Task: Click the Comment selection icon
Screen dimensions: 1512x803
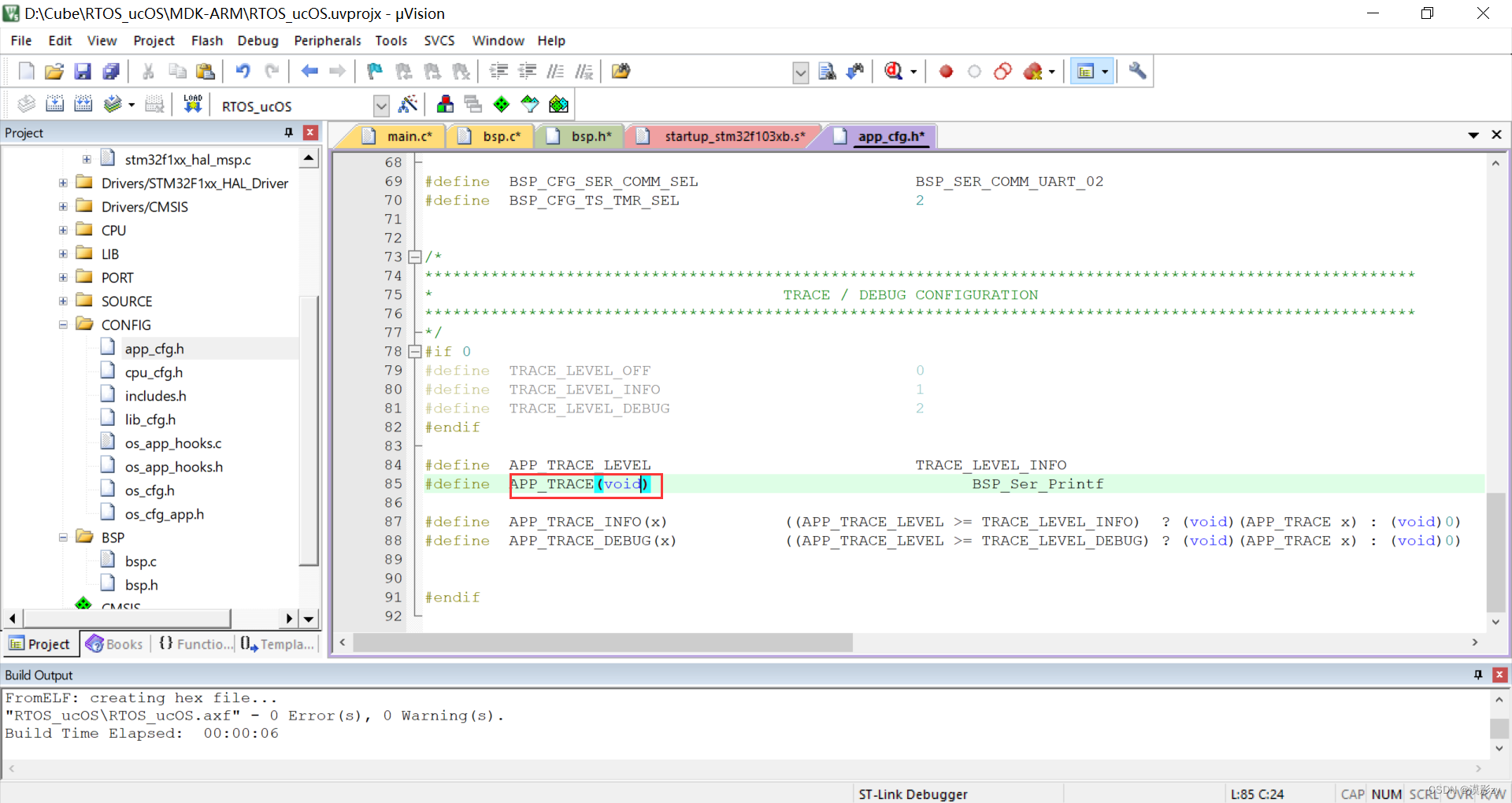Action: tap(555, 72)
